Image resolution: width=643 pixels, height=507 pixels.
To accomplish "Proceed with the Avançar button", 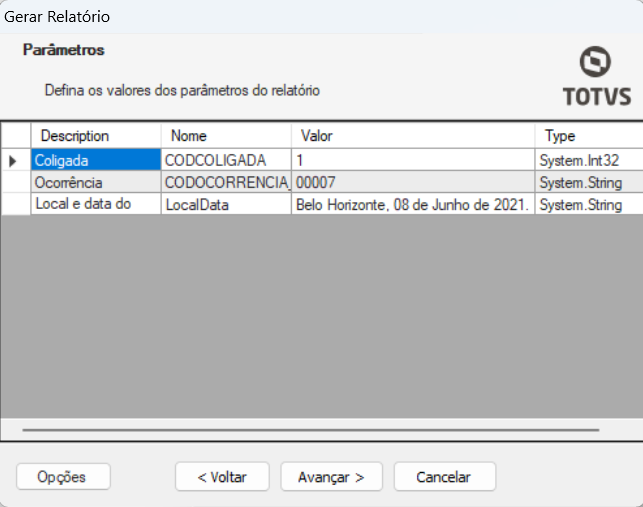I will pyautogui.click(x=331, y=477).
